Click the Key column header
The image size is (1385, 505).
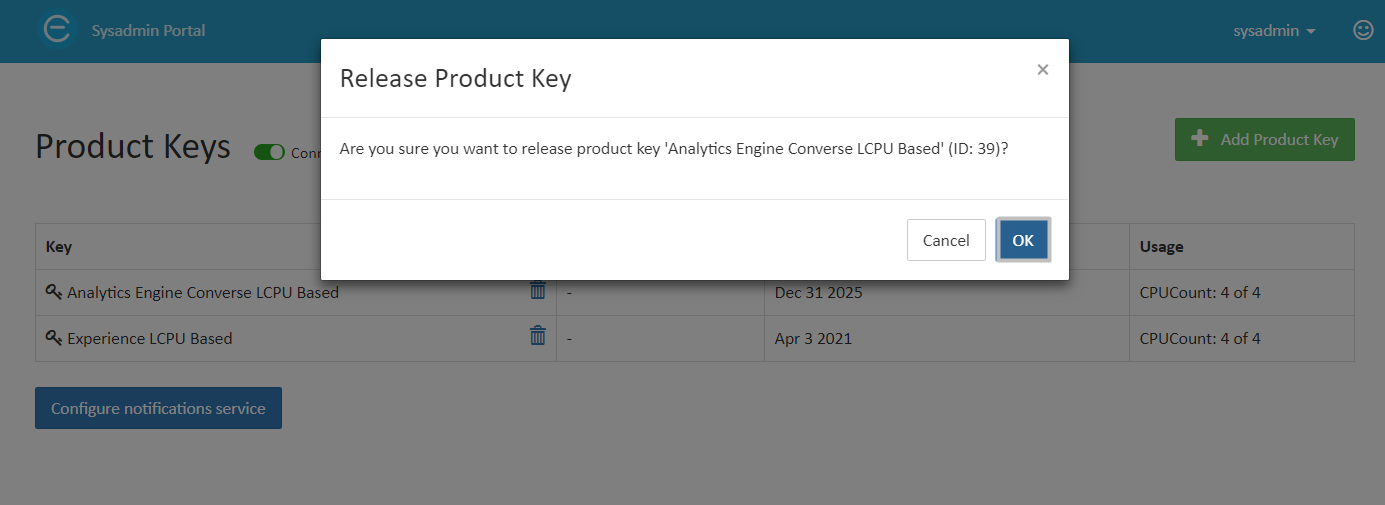[x=59, y=246]
